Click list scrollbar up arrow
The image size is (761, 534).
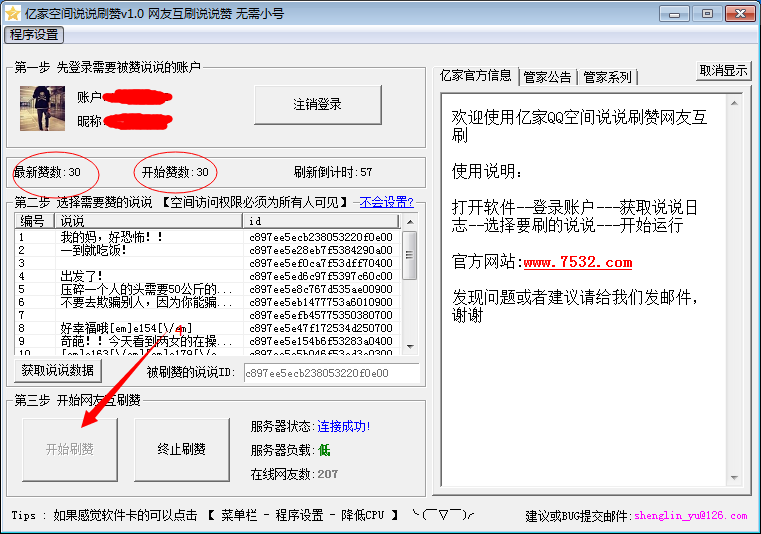[410, 222]
